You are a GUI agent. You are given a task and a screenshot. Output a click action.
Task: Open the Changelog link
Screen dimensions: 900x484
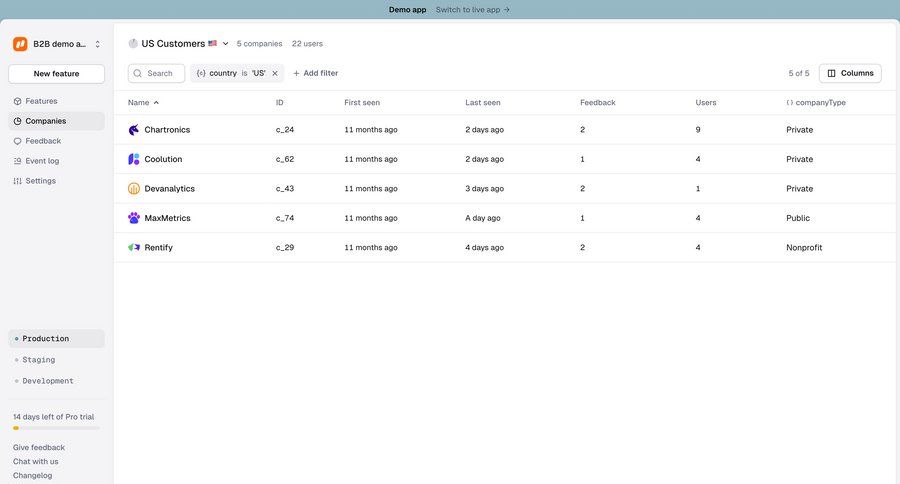pos(32,475)
